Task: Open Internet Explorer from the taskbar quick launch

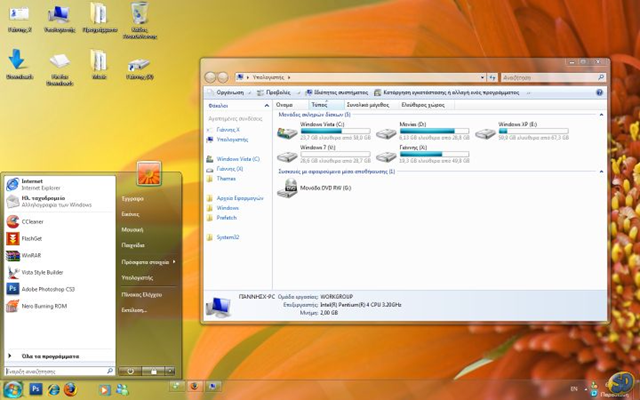Action: click(53, 390)
